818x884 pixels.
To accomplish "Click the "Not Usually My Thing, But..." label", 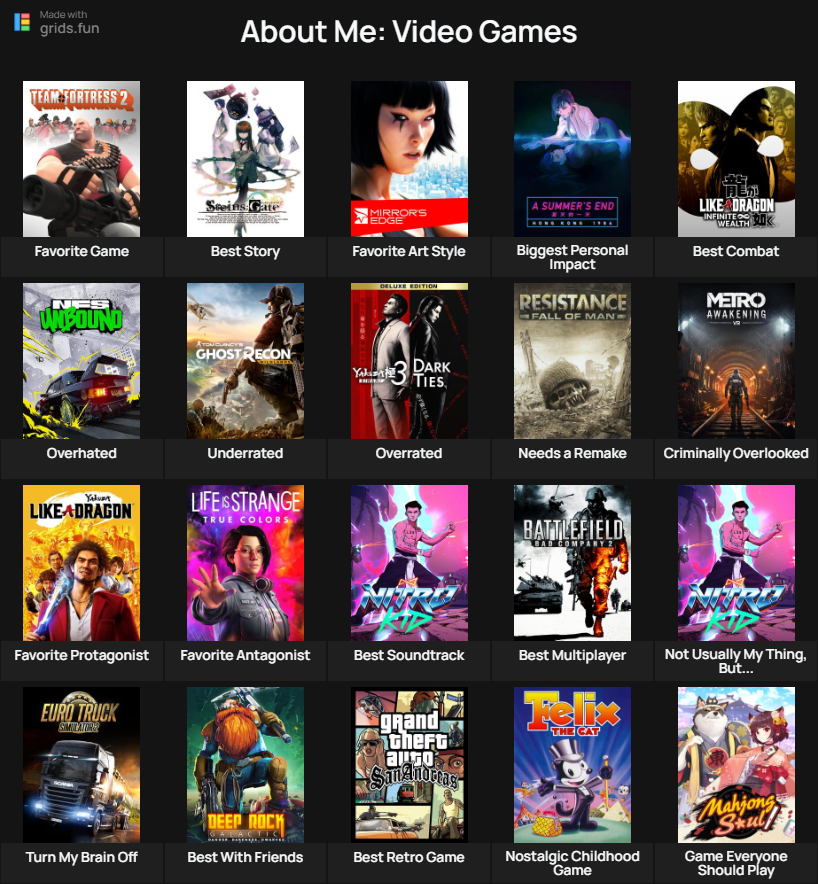I will [x=736, y=661].
